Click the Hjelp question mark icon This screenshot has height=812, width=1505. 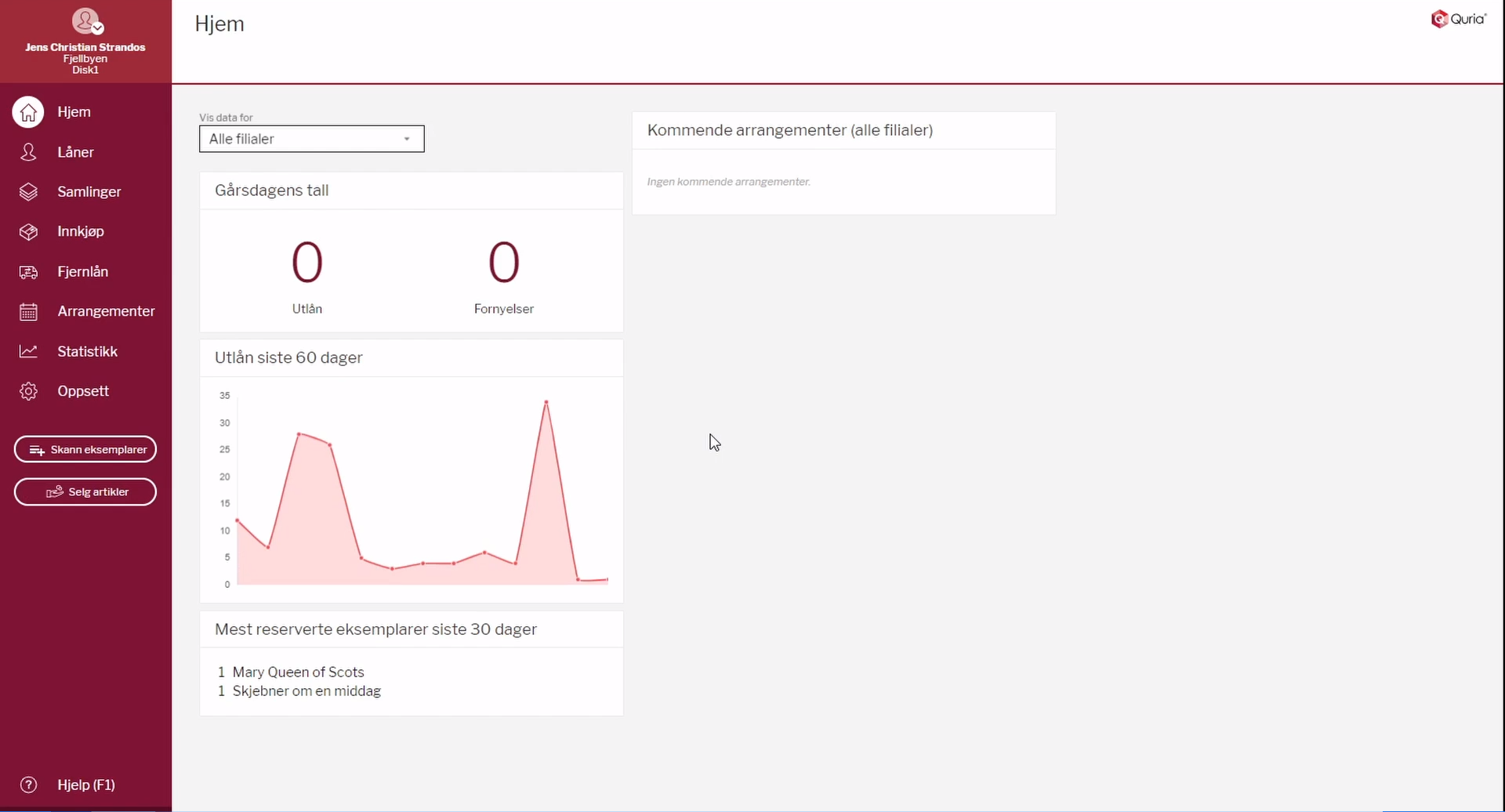28,785
